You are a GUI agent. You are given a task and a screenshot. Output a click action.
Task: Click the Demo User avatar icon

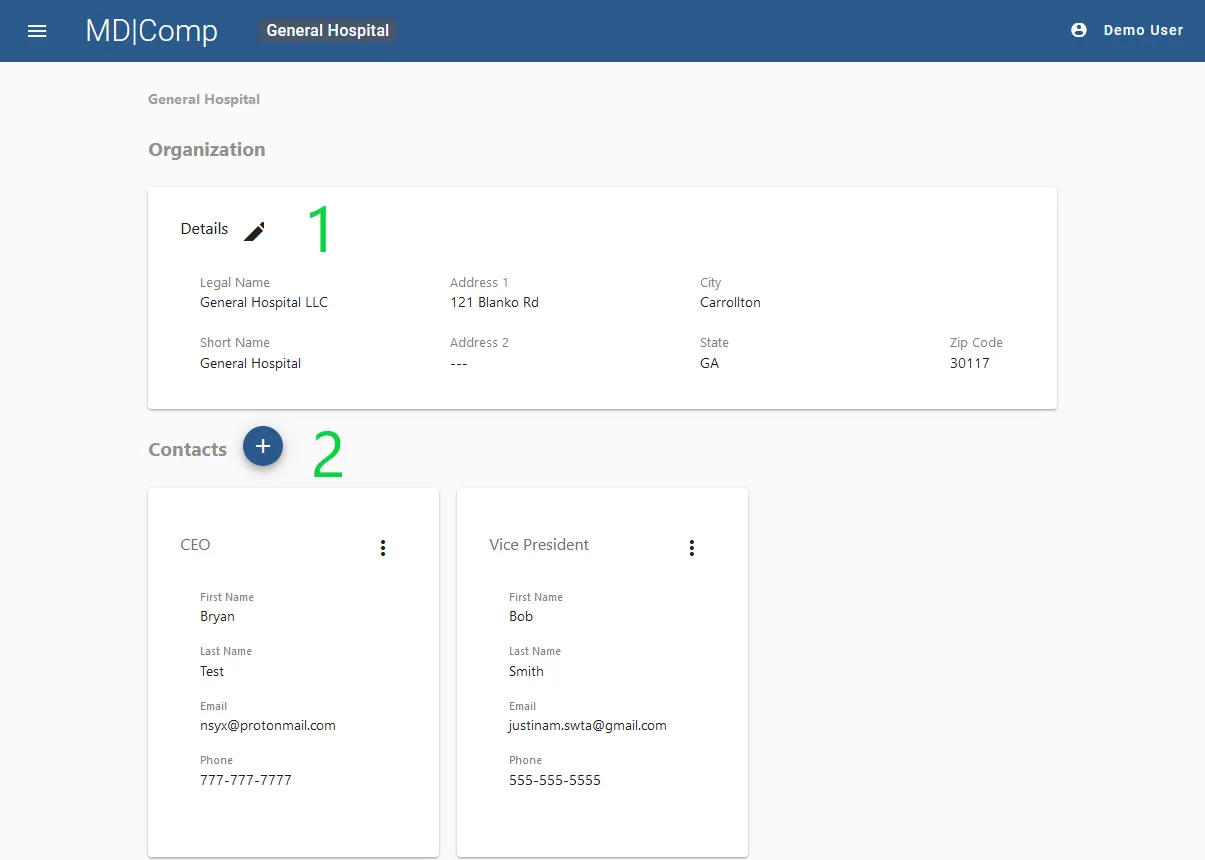pos(1077,30)
